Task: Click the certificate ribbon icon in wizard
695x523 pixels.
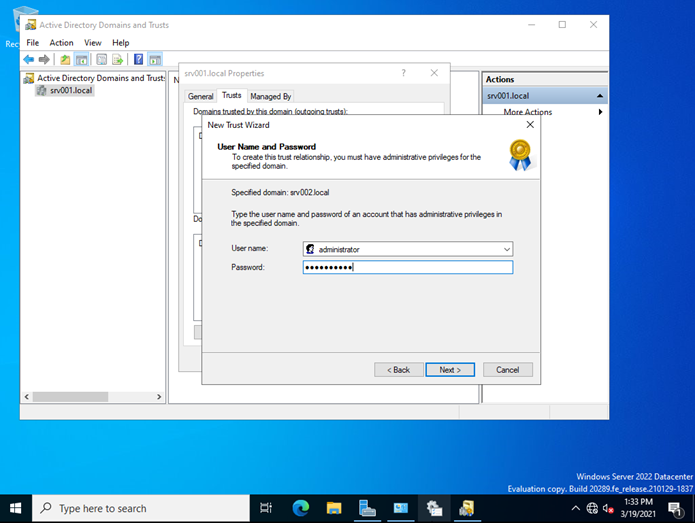Action: click(x=520, y=155)
